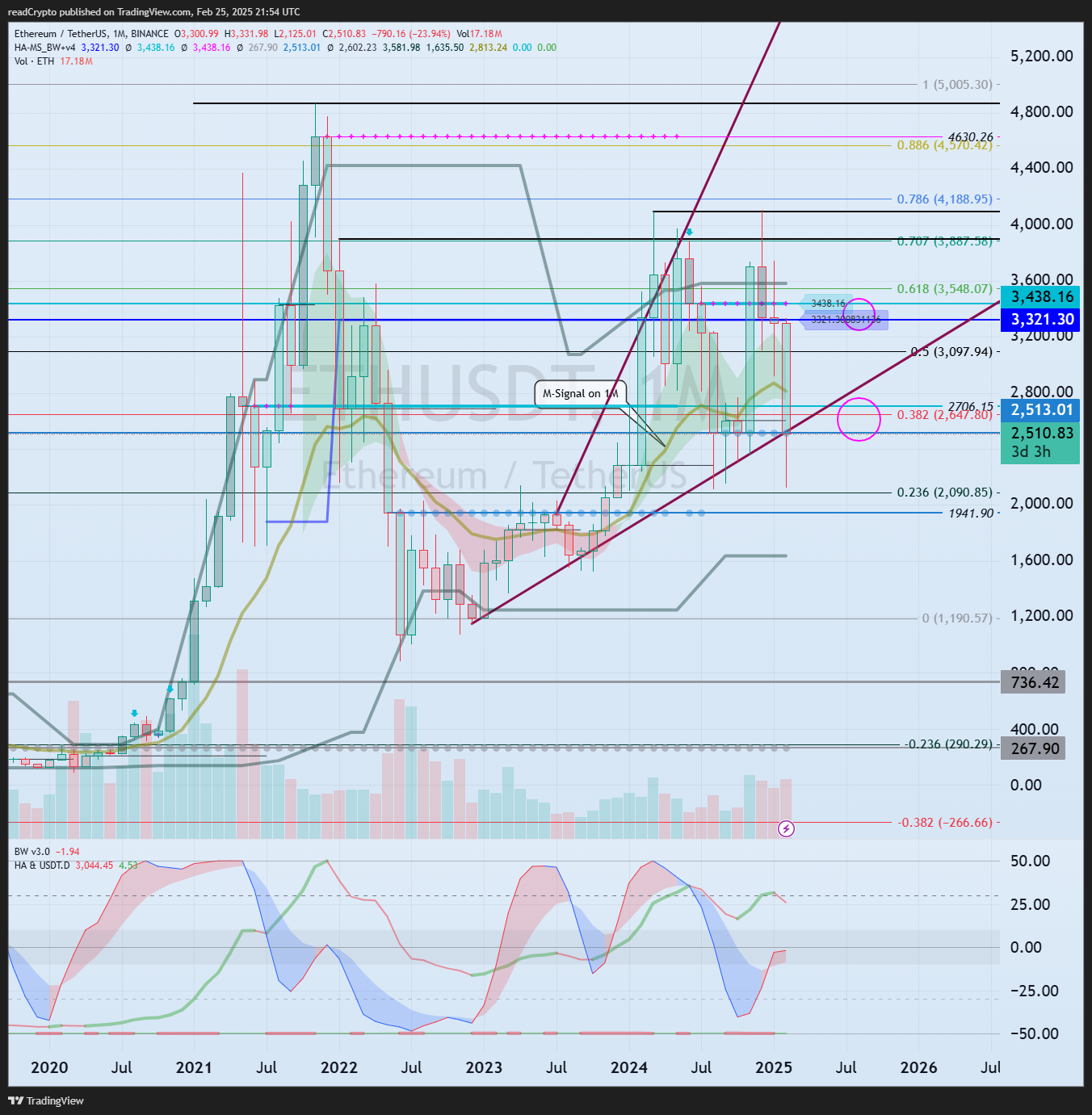
Task: Click the M-Signal on 1M callout box
Action: pos(580,393)
